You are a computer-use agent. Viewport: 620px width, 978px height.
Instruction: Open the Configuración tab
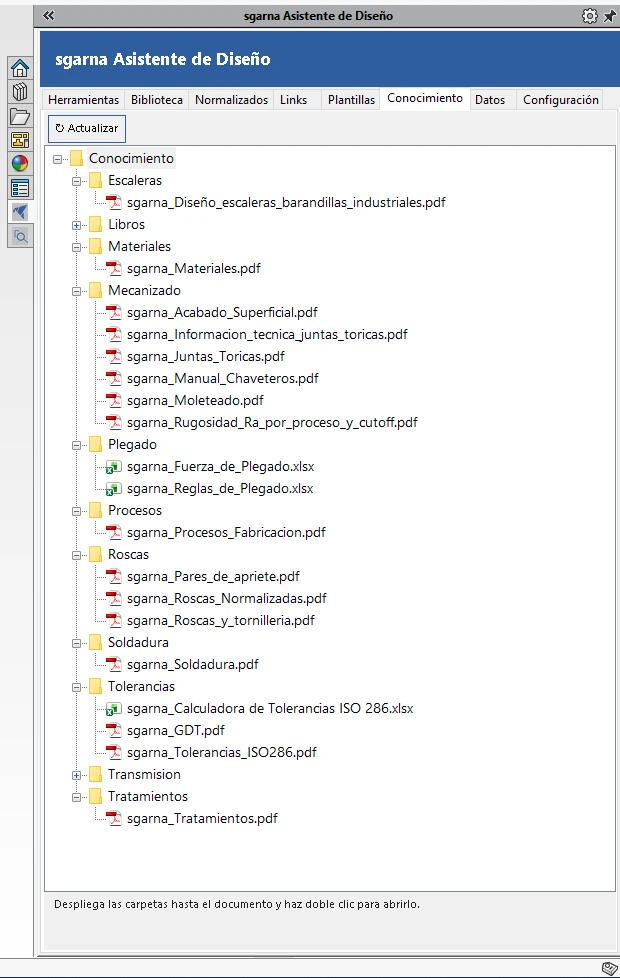coord(561,100)
